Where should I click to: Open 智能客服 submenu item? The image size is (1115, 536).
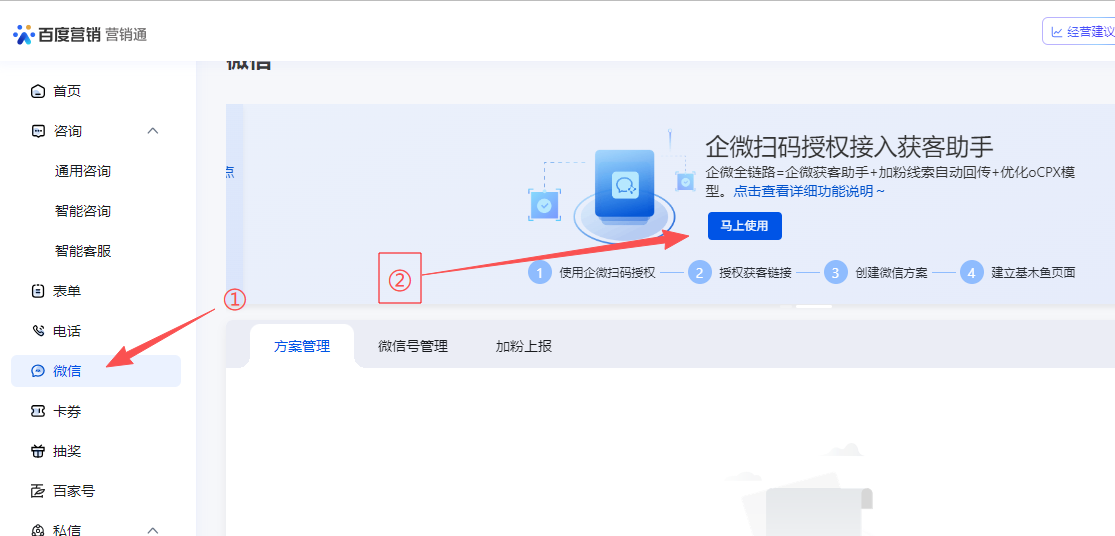pyautogui.click(x=83, y=251)
